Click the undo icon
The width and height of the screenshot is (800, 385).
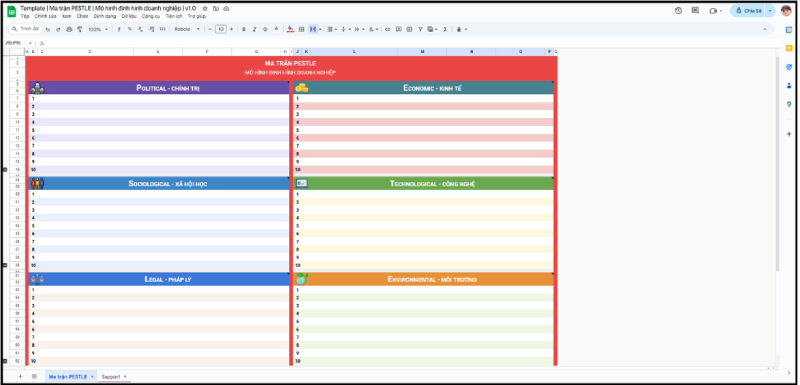[48, 30]
